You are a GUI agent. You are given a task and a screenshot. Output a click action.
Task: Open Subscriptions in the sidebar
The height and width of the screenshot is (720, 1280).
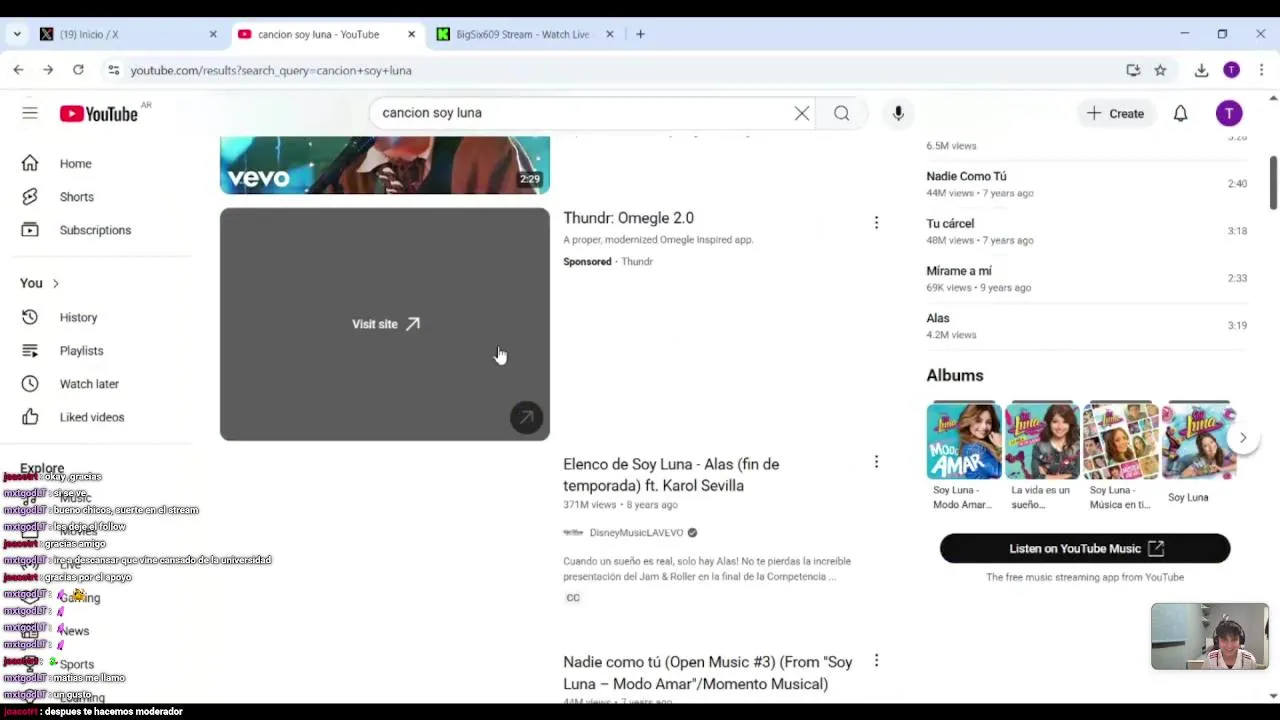click(x=96, y=230)
